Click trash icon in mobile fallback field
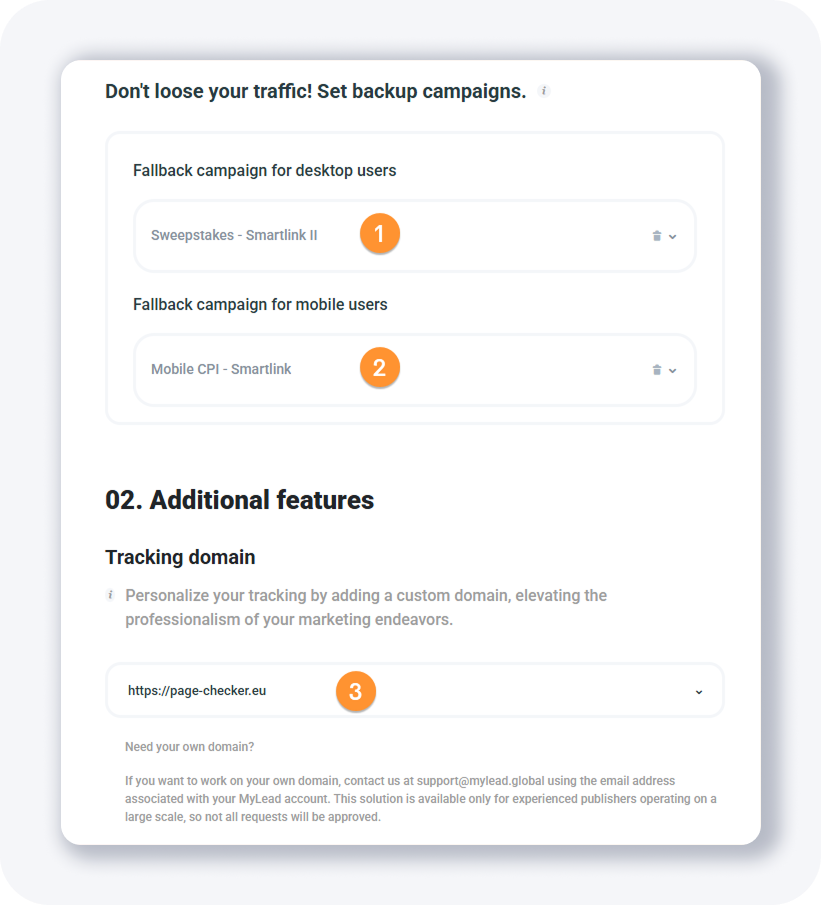 click(657, 370)
